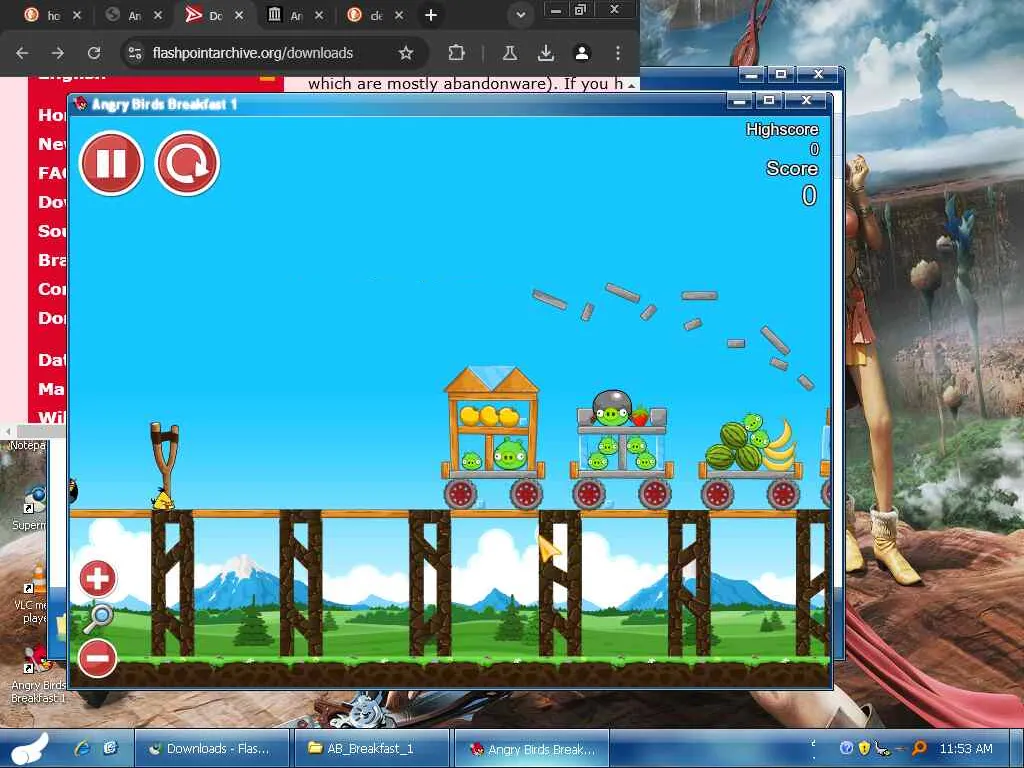1024x768 pixels.
Task: View site information icon in address bar
Action: coord(135,53)
